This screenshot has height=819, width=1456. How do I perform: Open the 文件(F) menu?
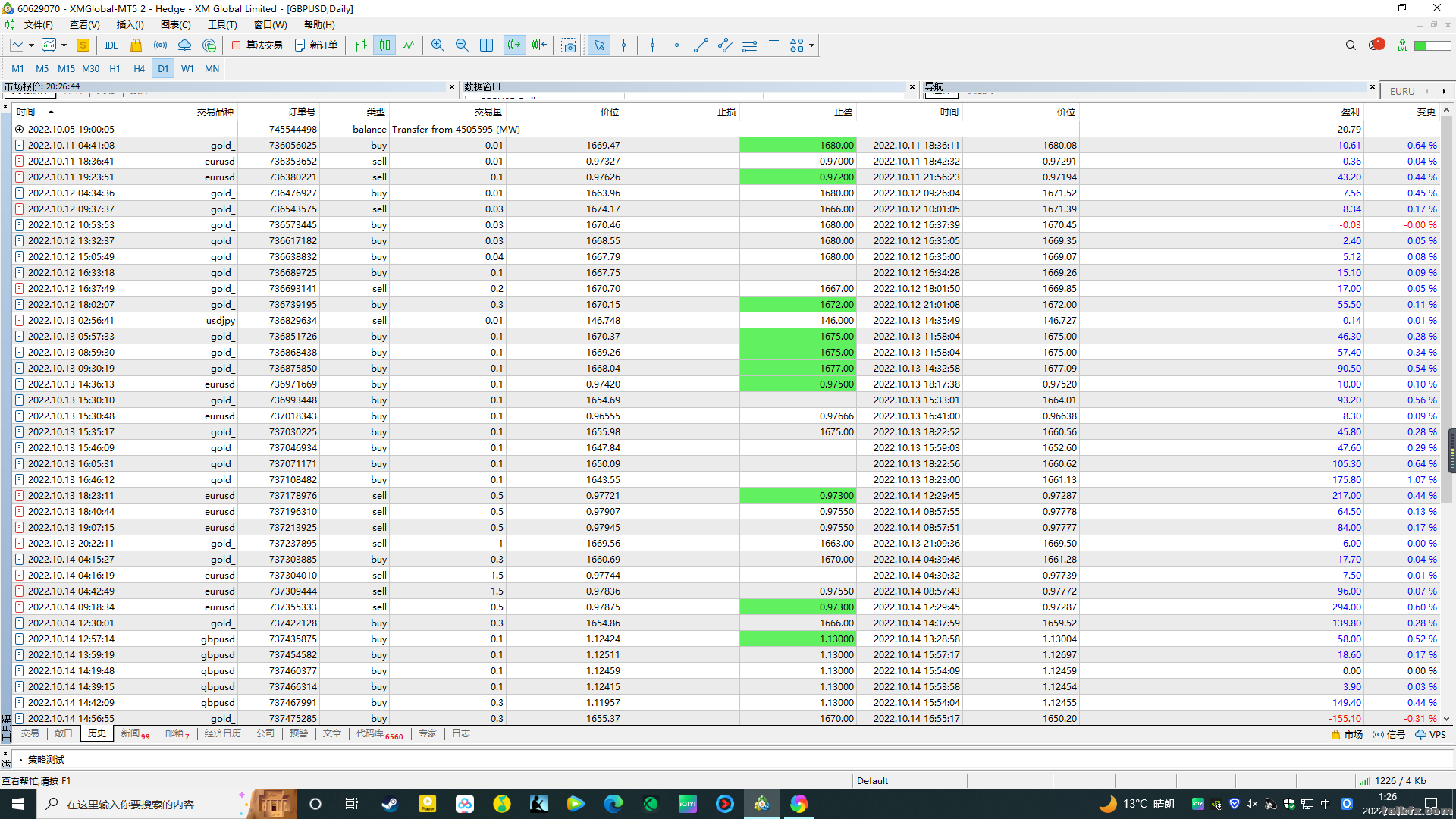[39, 24]
